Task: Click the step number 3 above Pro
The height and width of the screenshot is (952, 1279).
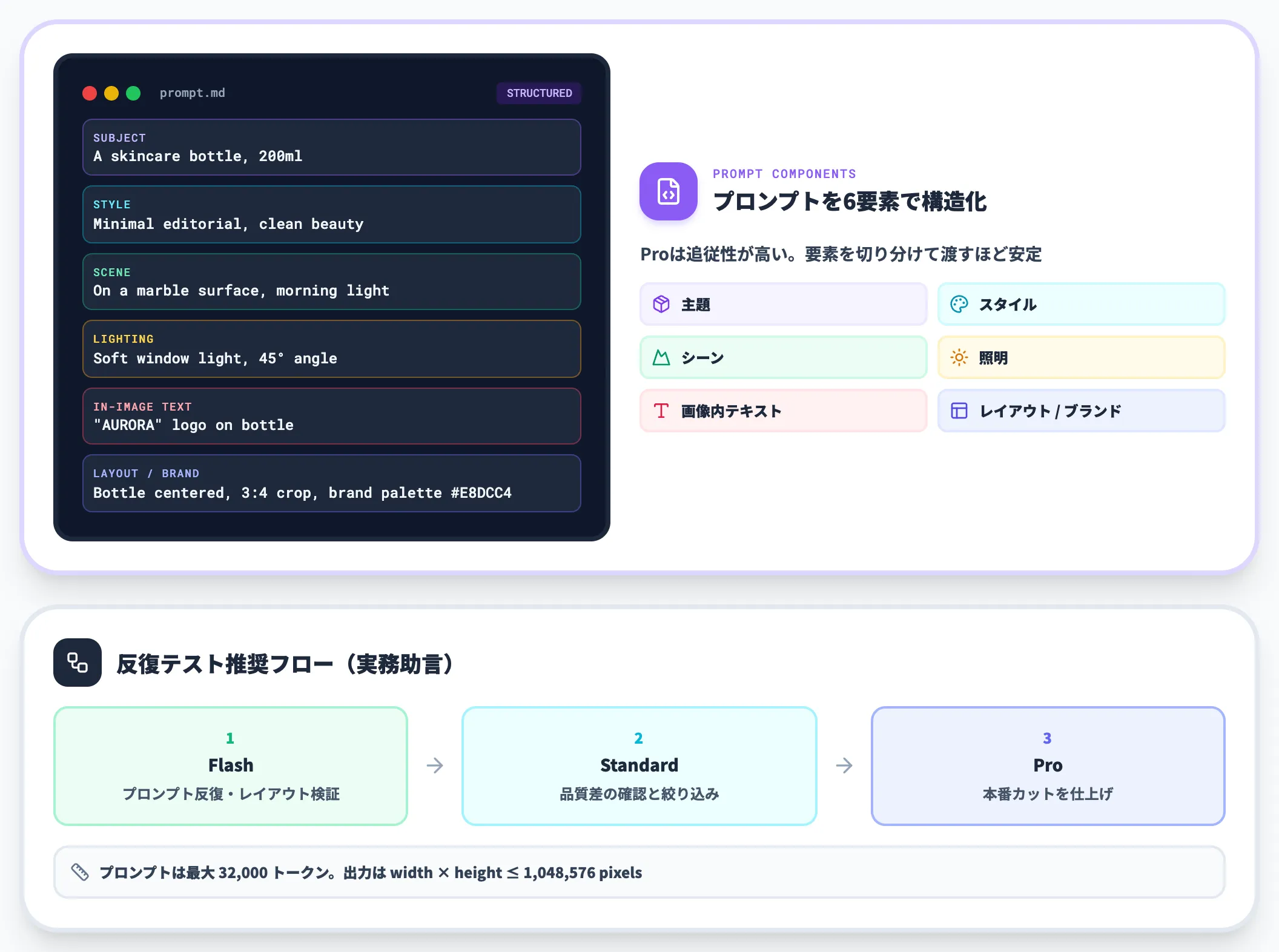Action: pos(1048,738)
